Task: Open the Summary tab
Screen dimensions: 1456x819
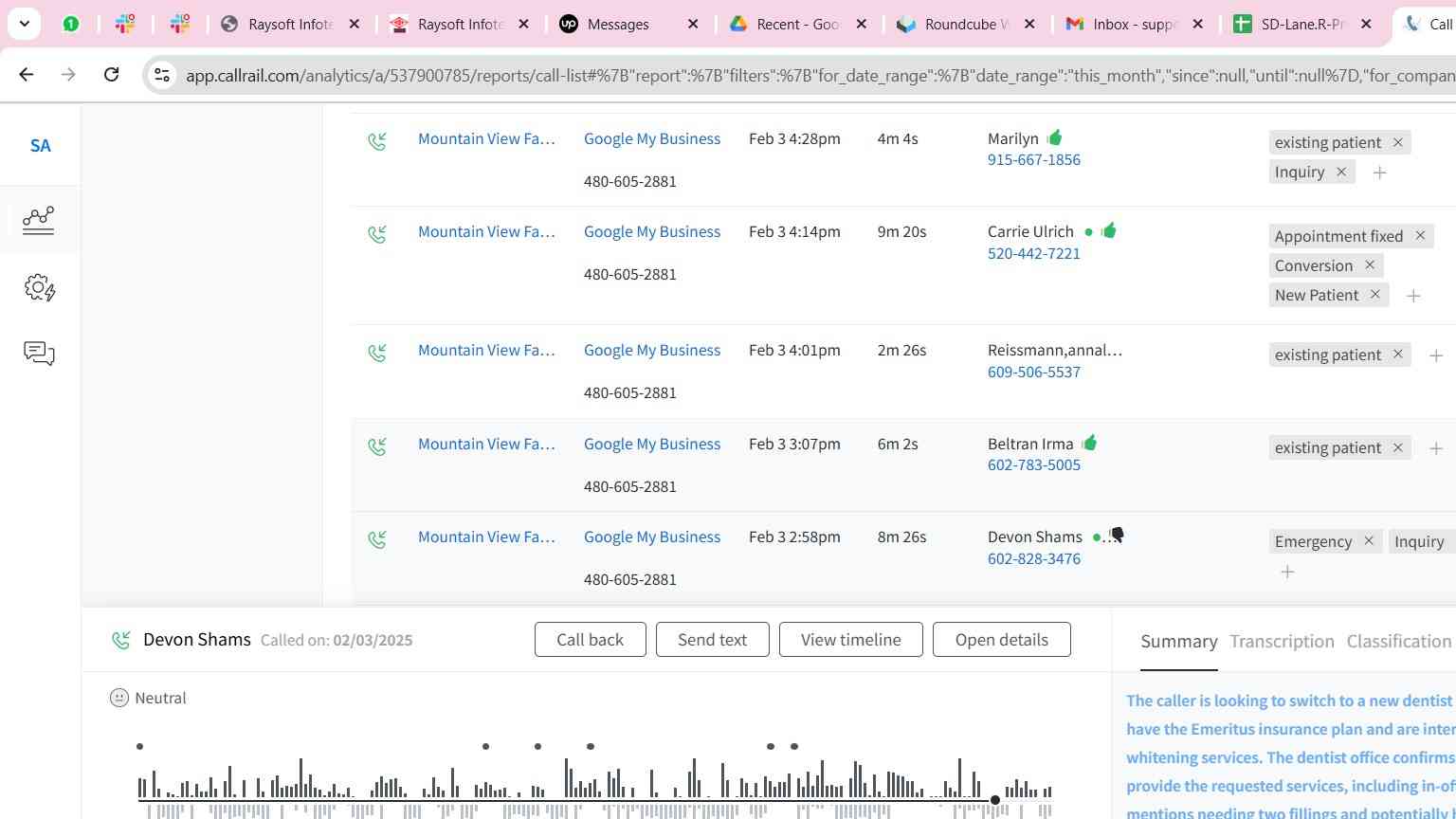Action: tap(1178, 642)
